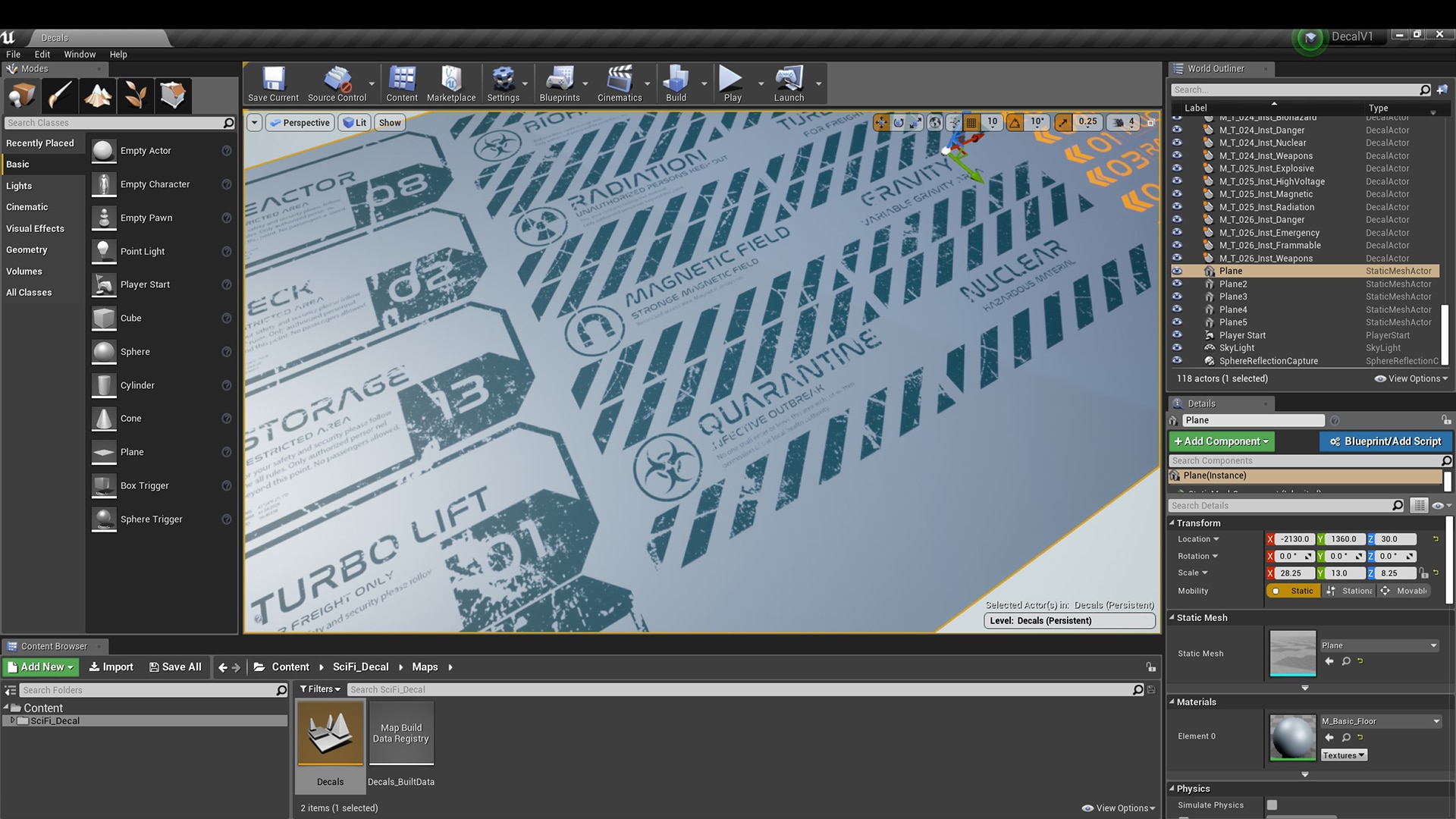Switch to the Details panel tab

tap(1201, 403)
